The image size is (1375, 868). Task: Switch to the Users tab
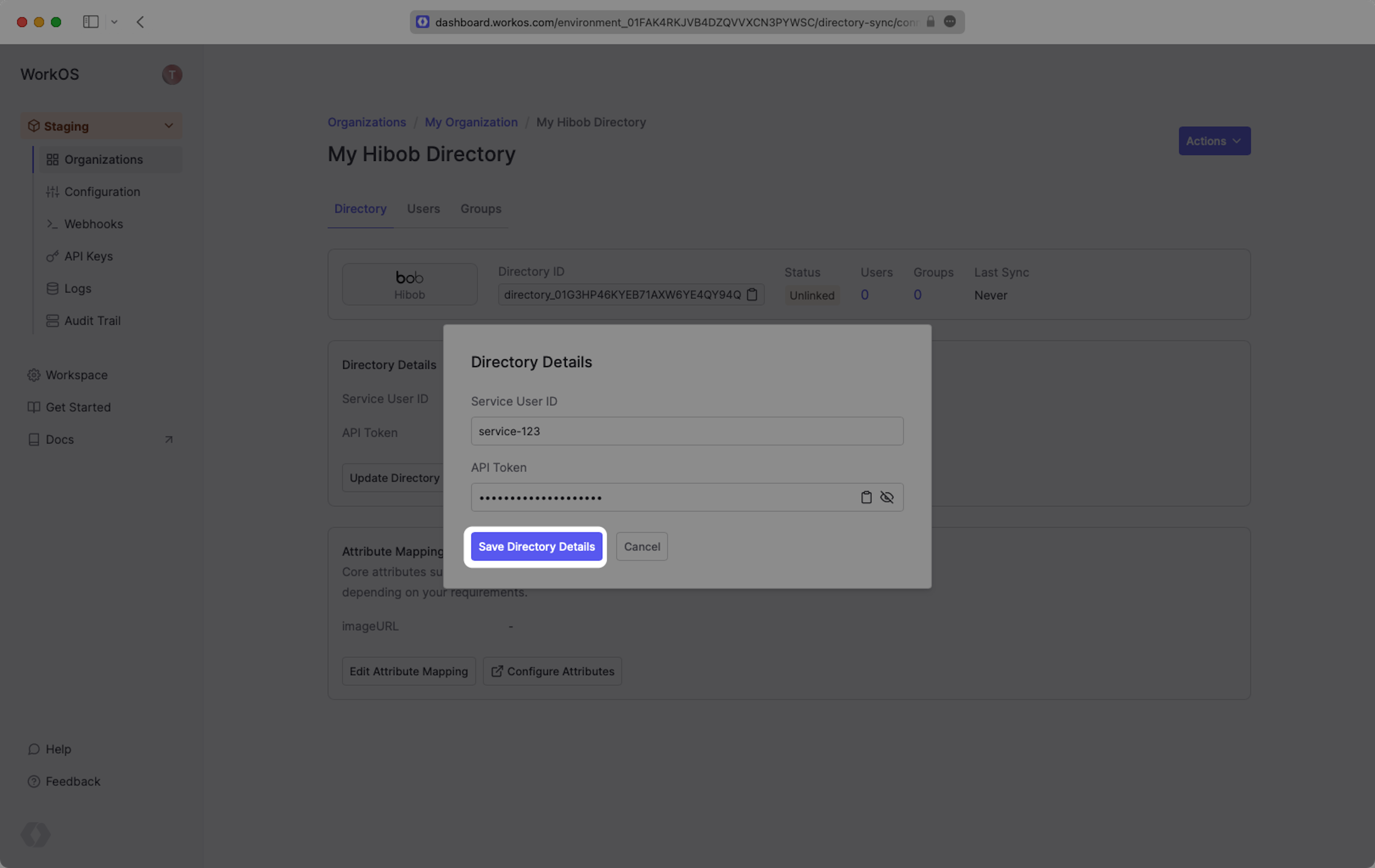click(x=423, y=209)
